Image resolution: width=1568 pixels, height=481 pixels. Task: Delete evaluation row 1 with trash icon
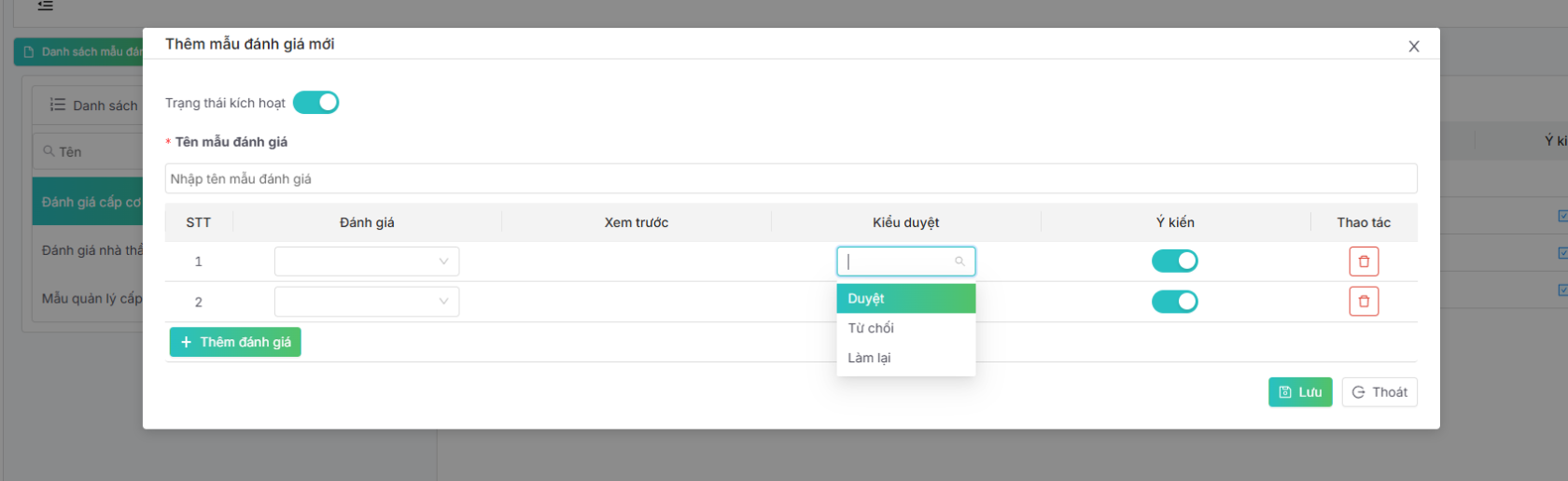tap(1363, 262)
